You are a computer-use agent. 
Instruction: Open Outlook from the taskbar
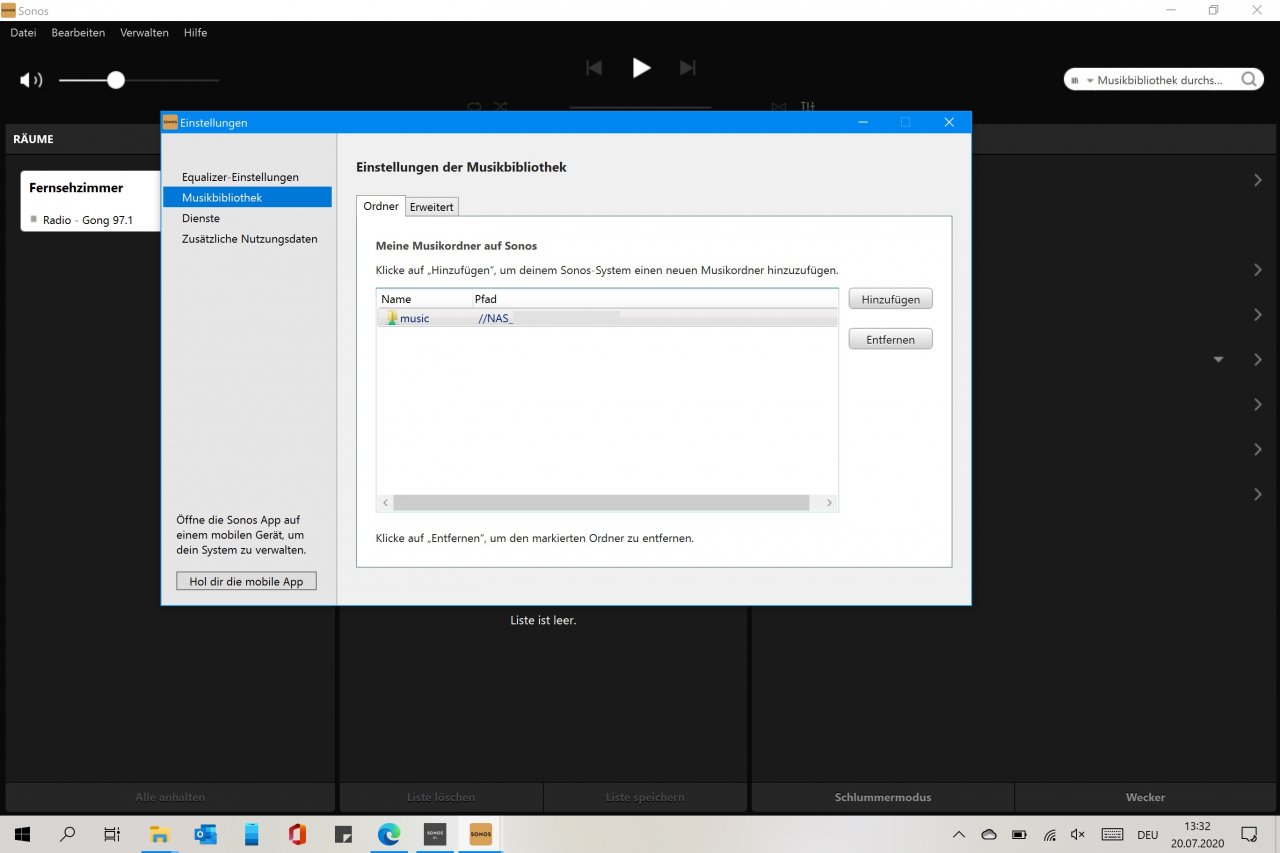click(x=206, y=834)
